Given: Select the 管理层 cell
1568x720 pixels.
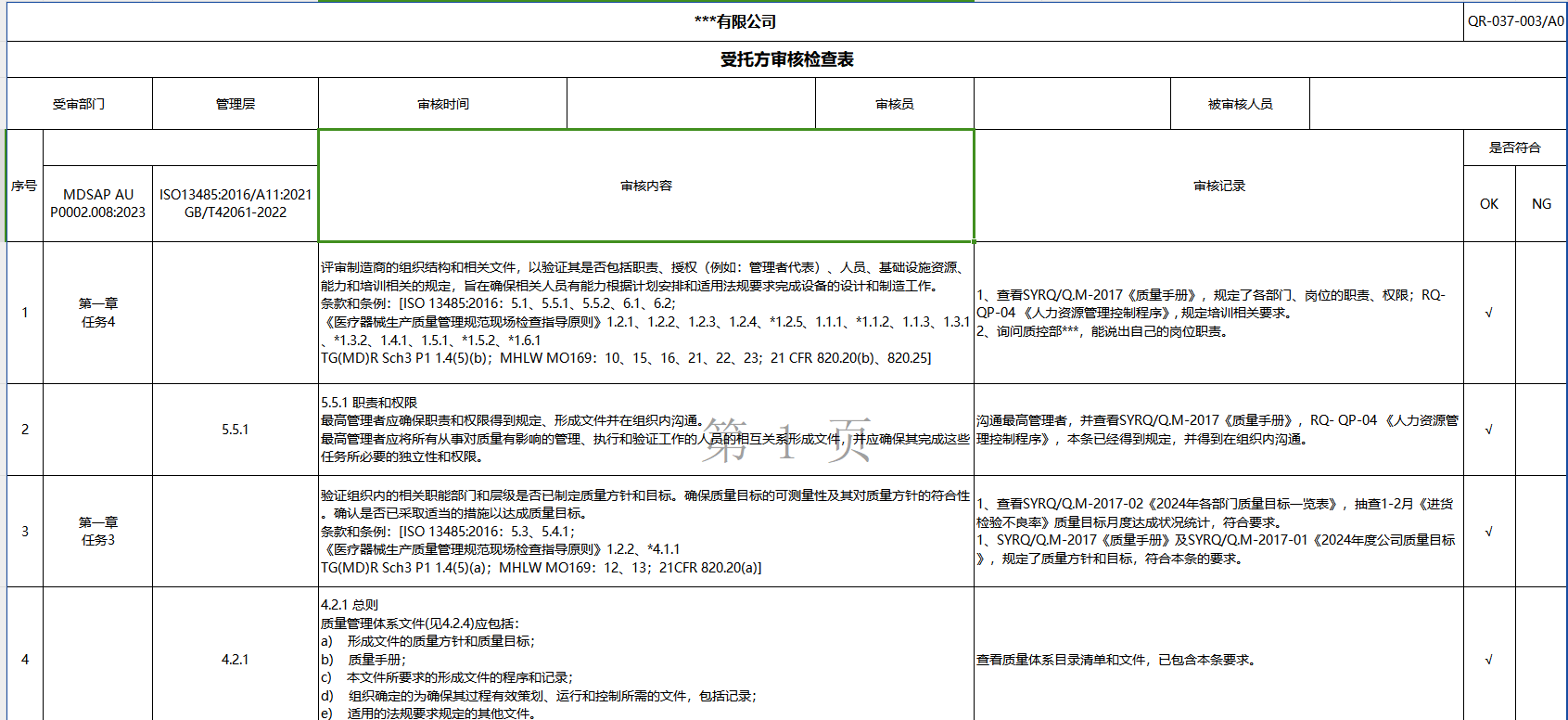Looking at the screenshot, I should point(236,104).
